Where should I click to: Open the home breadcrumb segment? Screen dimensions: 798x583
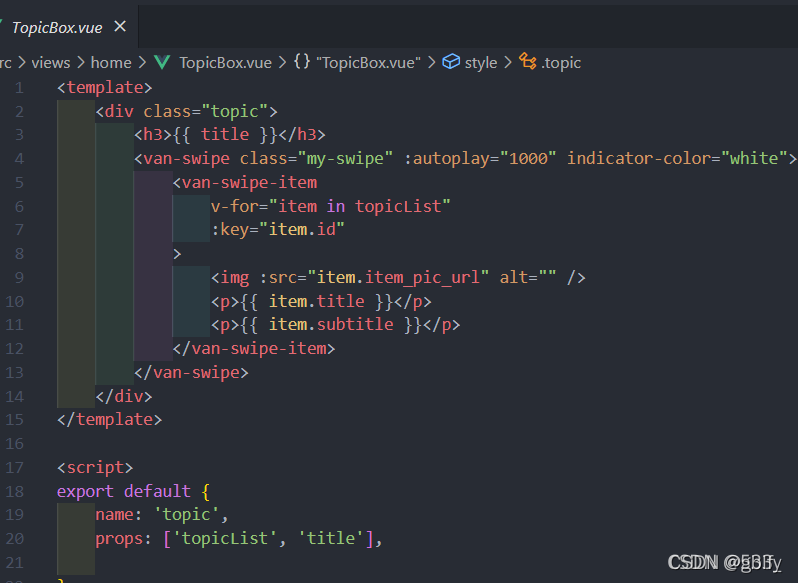click(x=111, y=63)
